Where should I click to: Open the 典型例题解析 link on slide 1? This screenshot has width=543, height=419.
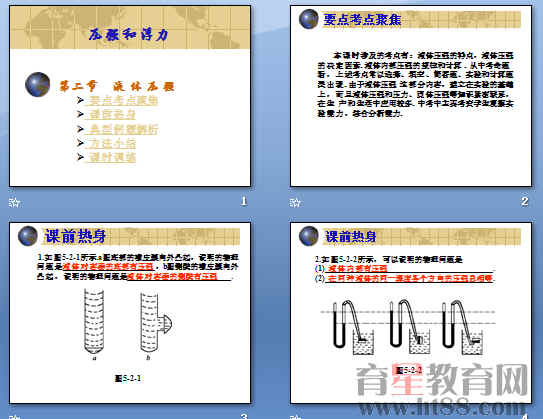click(123, 129)
